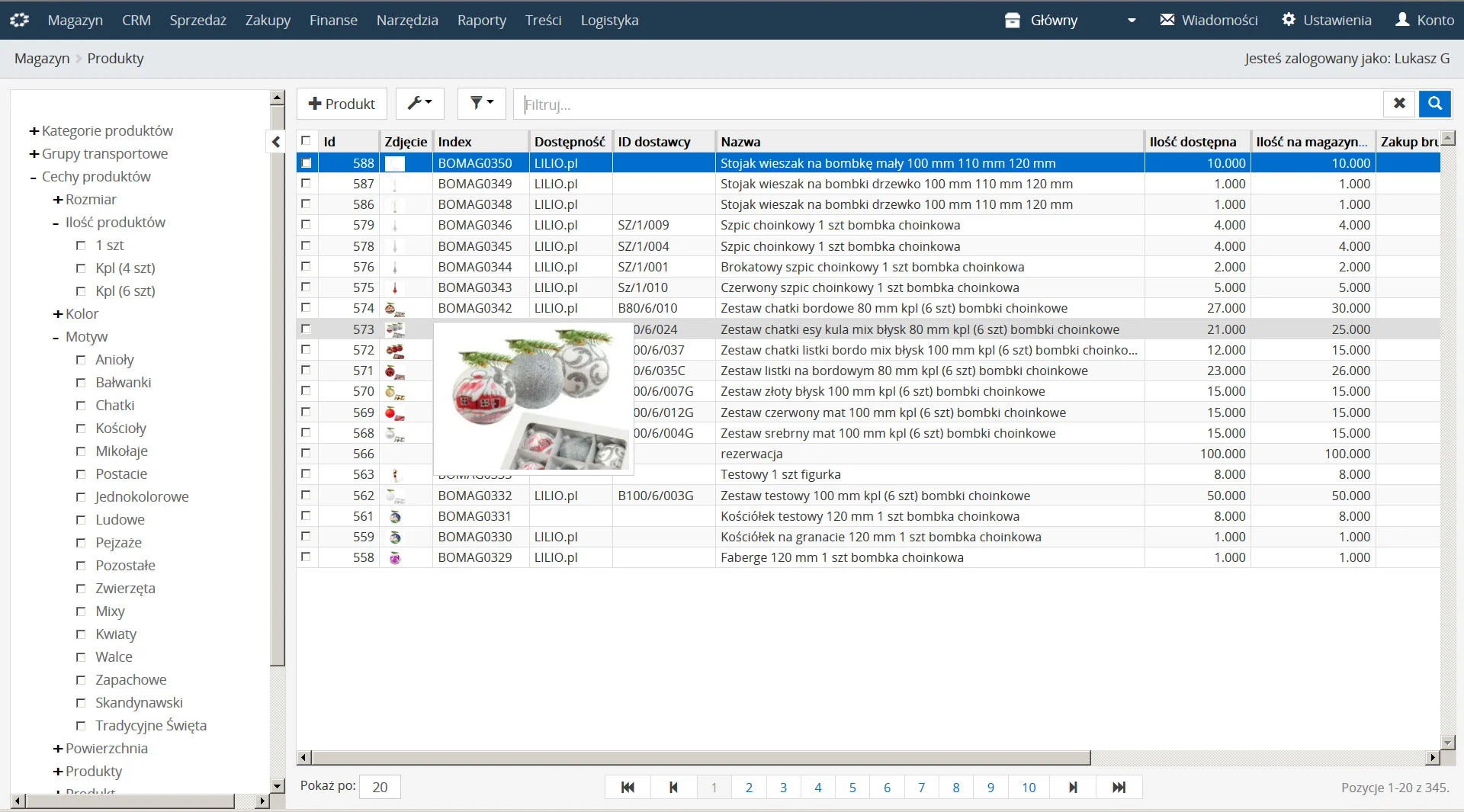1464x812 pixels.
Task: Open photo thumbnail of product 558
Action: coord(395,558)
